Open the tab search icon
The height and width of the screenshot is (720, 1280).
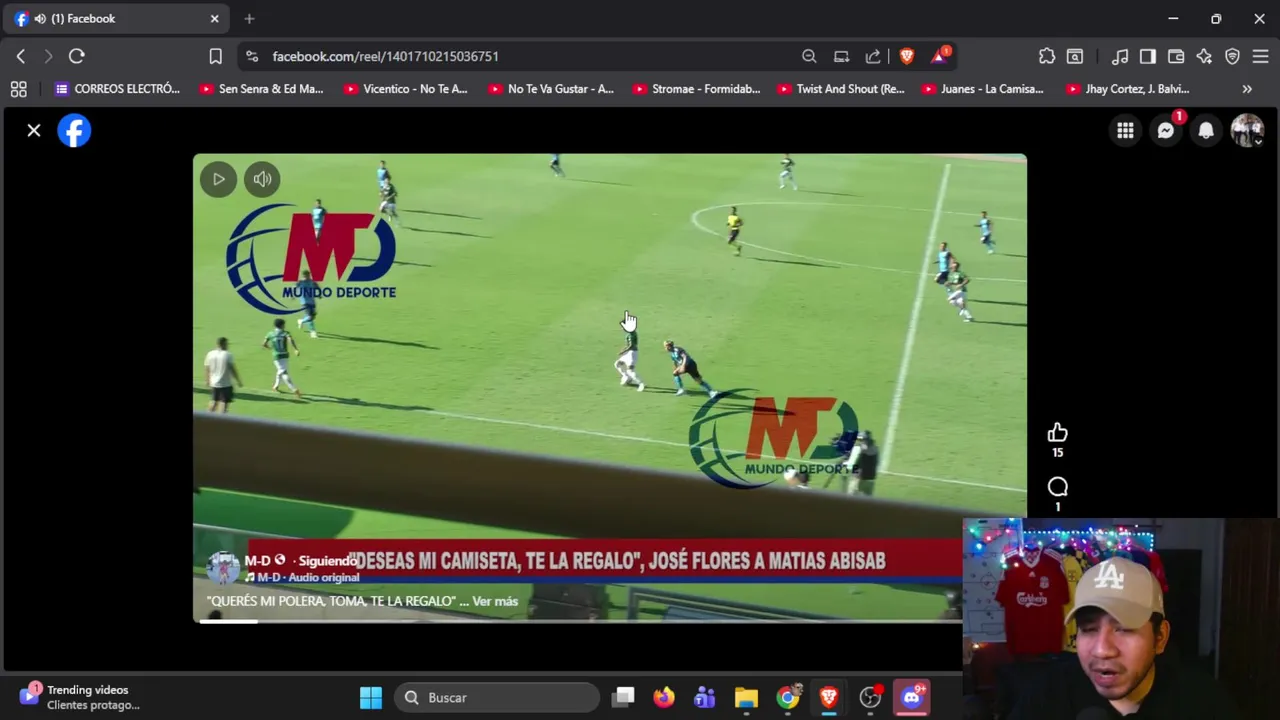[x=1075, y=56]
